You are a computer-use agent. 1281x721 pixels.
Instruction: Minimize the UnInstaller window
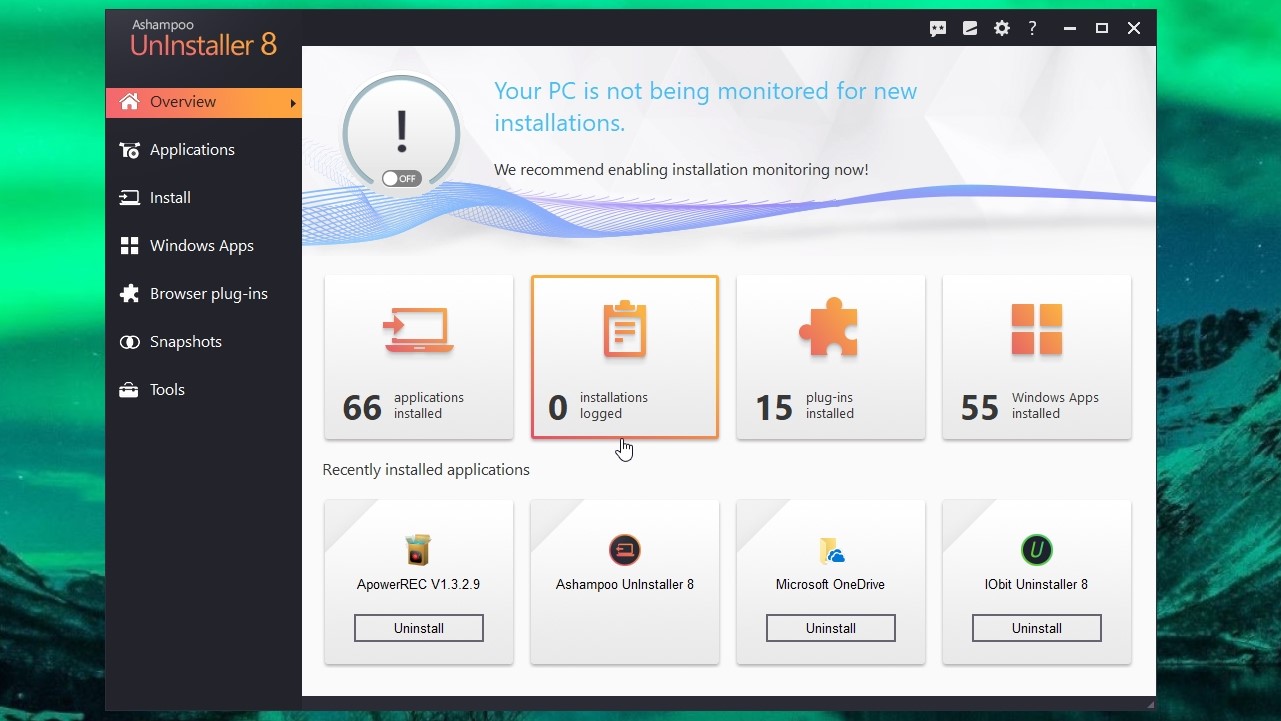1069,28
